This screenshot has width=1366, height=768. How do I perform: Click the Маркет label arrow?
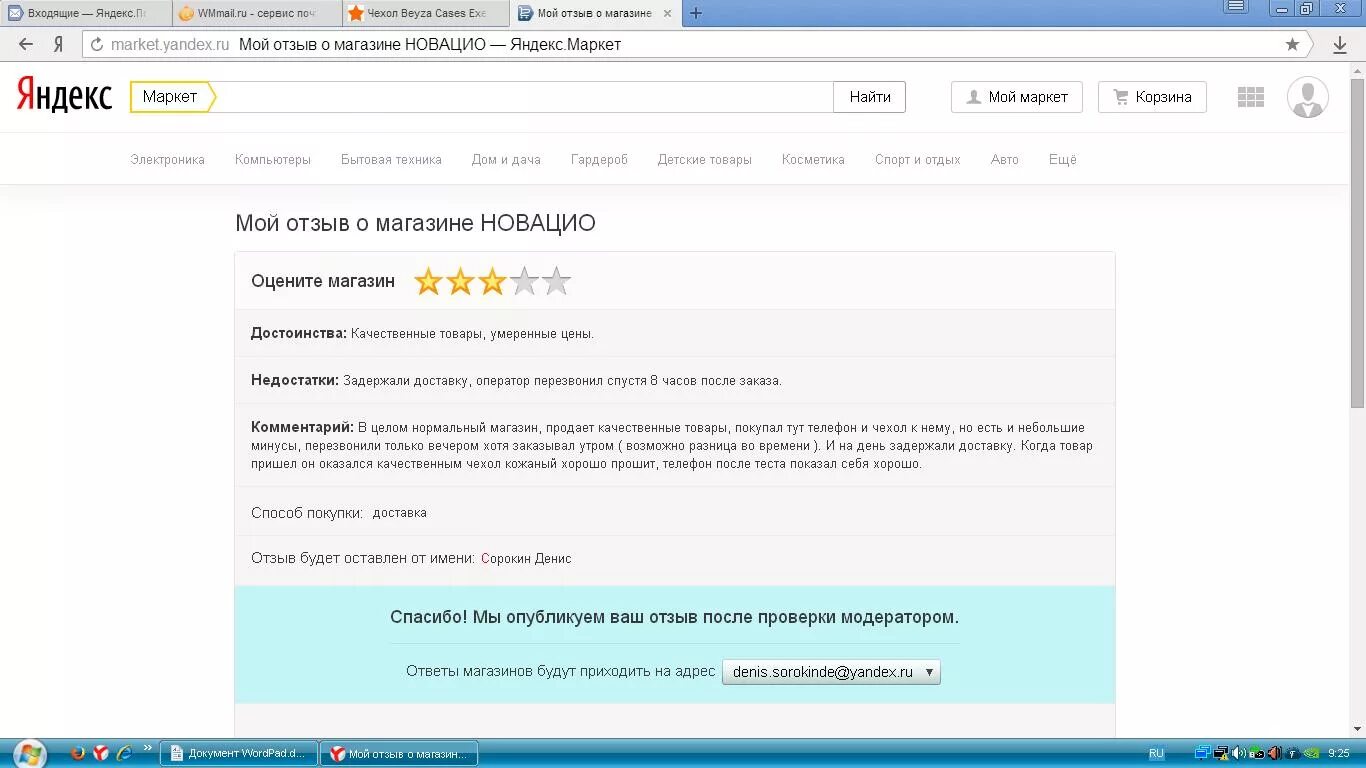pos(172,97)
